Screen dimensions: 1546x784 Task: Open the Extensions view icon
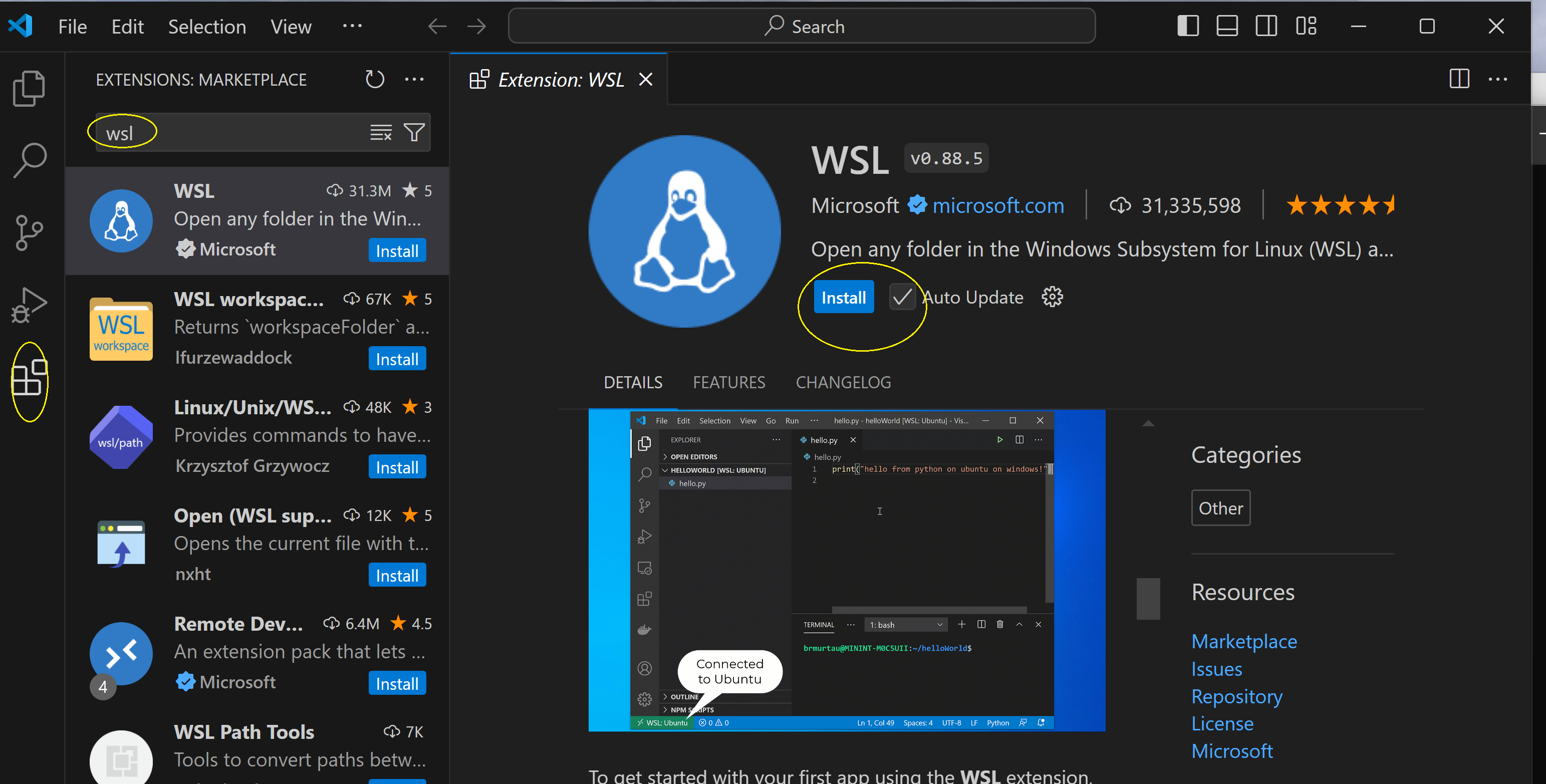click(29, 379)
